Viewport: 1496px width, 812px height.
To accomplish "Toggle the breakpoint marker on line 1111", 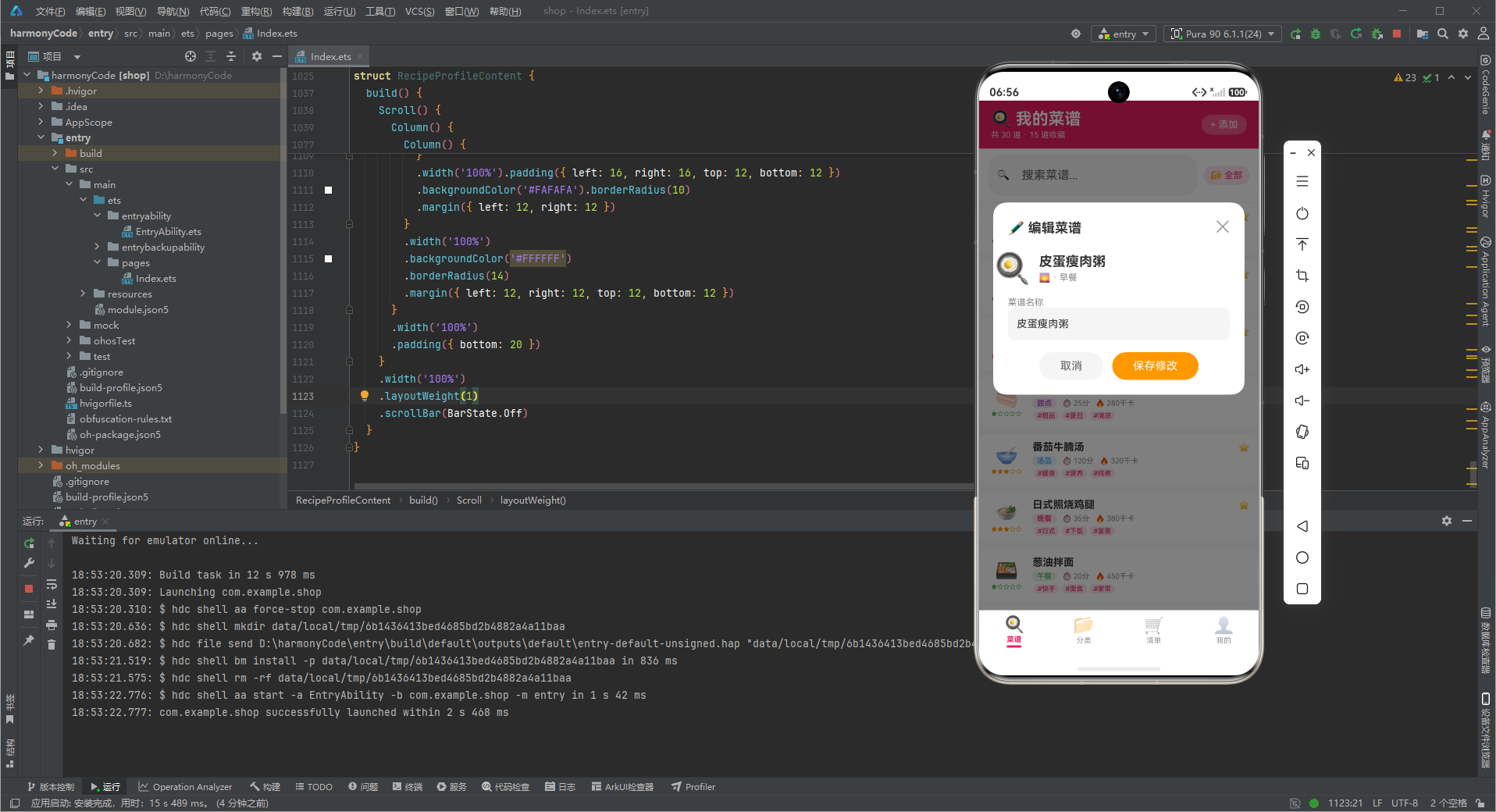I will click(329, 191).
